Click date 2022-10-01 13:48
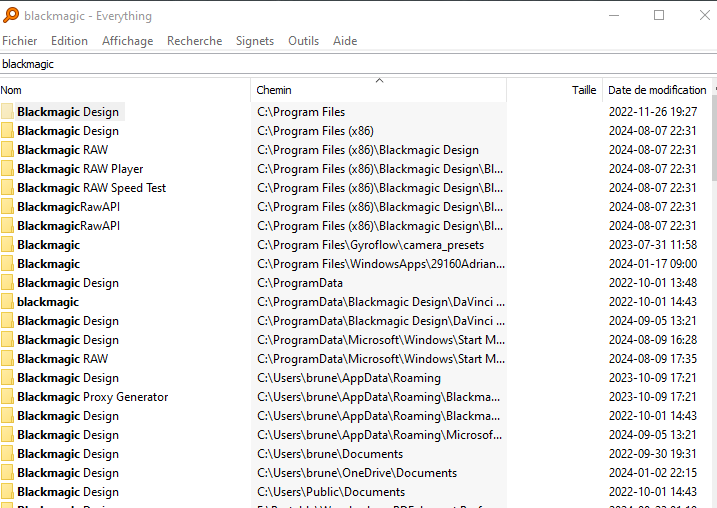The image size is (717, 508). (653, 283)
